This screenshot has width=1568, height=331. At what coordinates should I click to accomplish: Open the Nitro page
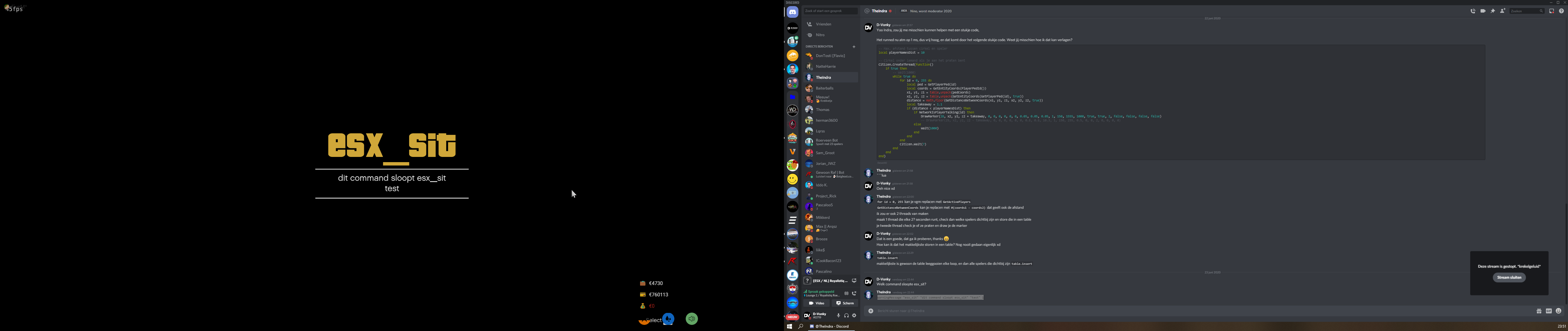pos(820,35)
